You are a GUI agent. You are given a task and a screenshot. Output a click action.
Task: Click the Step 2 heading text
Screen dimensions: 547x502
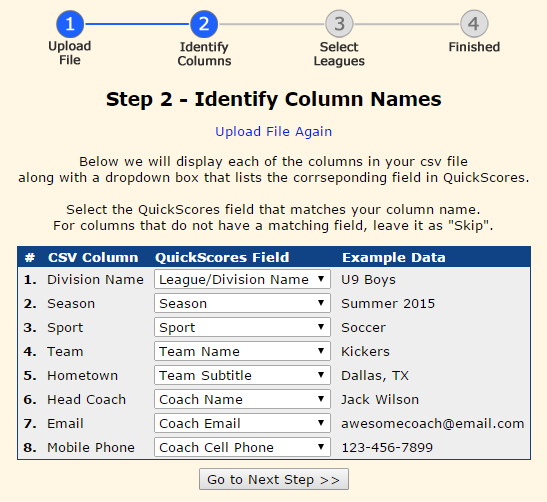tap(274, 99)
